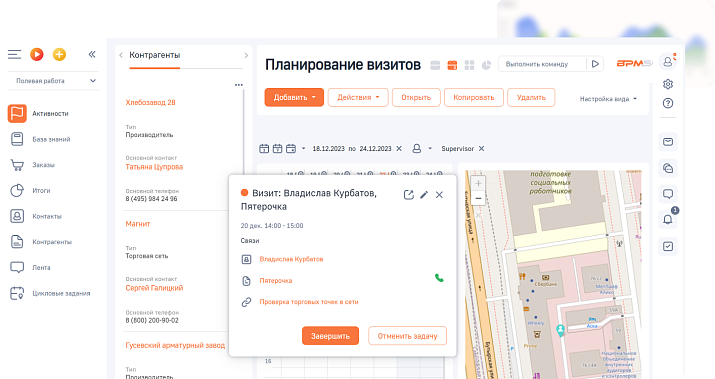Open Гусевский арматурный завод link
Viewport: 715px width, 379px height.
pos(175,346)
